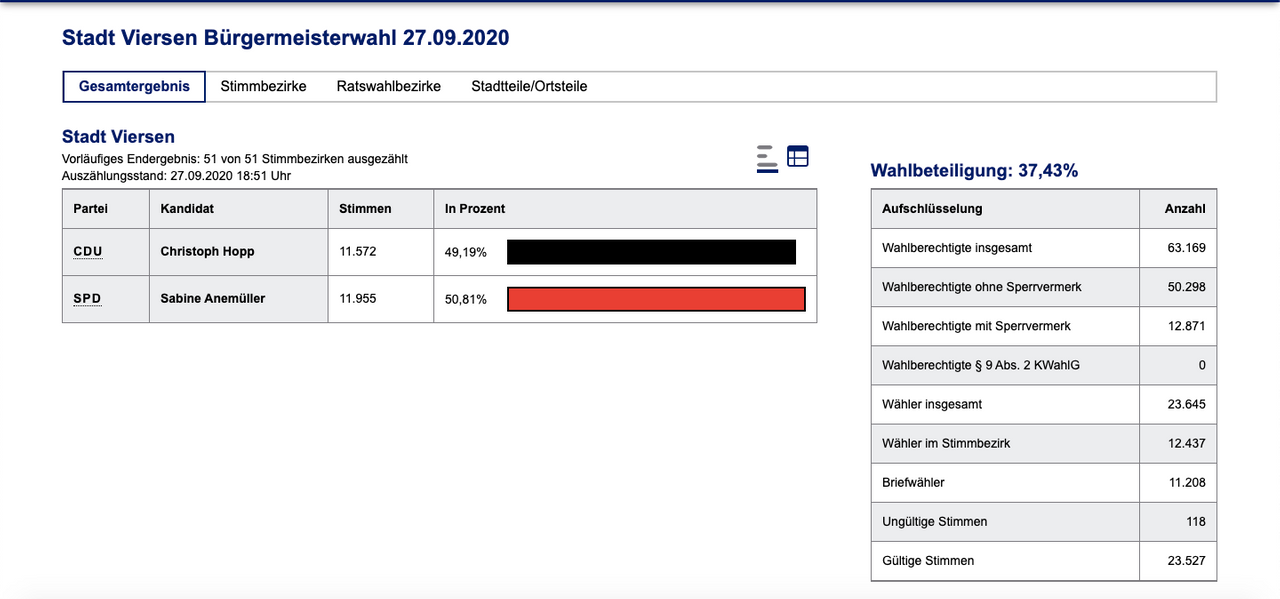Switch to table view icon
The image size is (1280, 599).
[798, 156]
